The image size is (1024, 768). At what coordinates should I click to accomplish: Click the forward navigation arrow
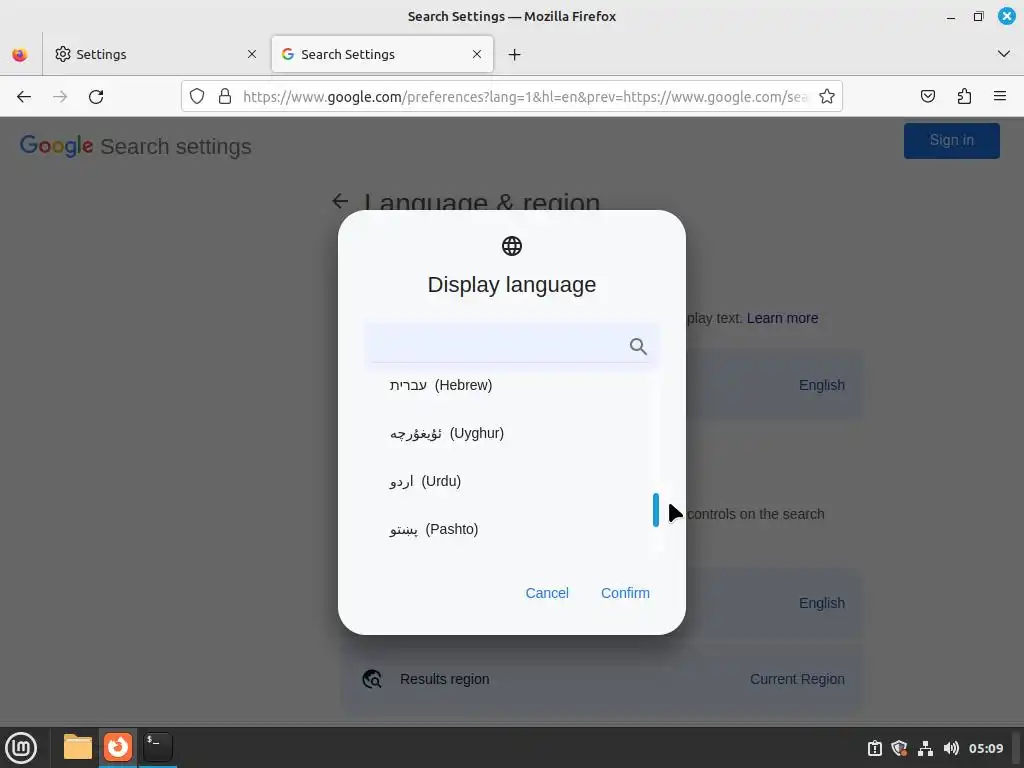(x=60, y=97)
